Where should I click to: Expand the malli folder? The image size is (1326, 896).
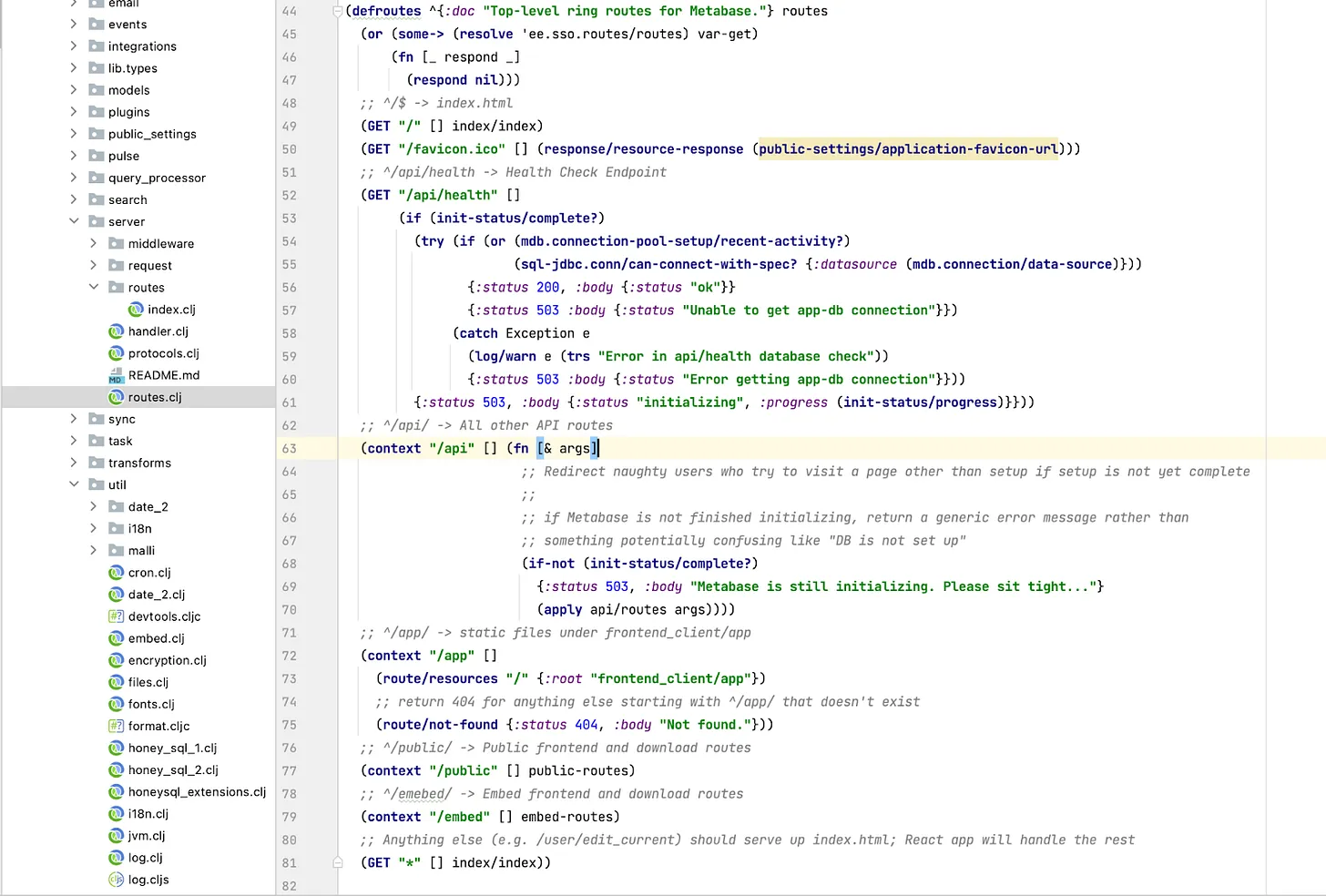93,550
